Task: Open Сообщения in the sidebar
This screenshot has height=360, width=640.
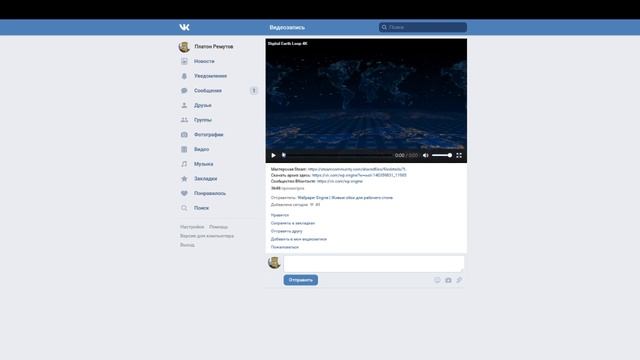Action: [x=208, y=91]
